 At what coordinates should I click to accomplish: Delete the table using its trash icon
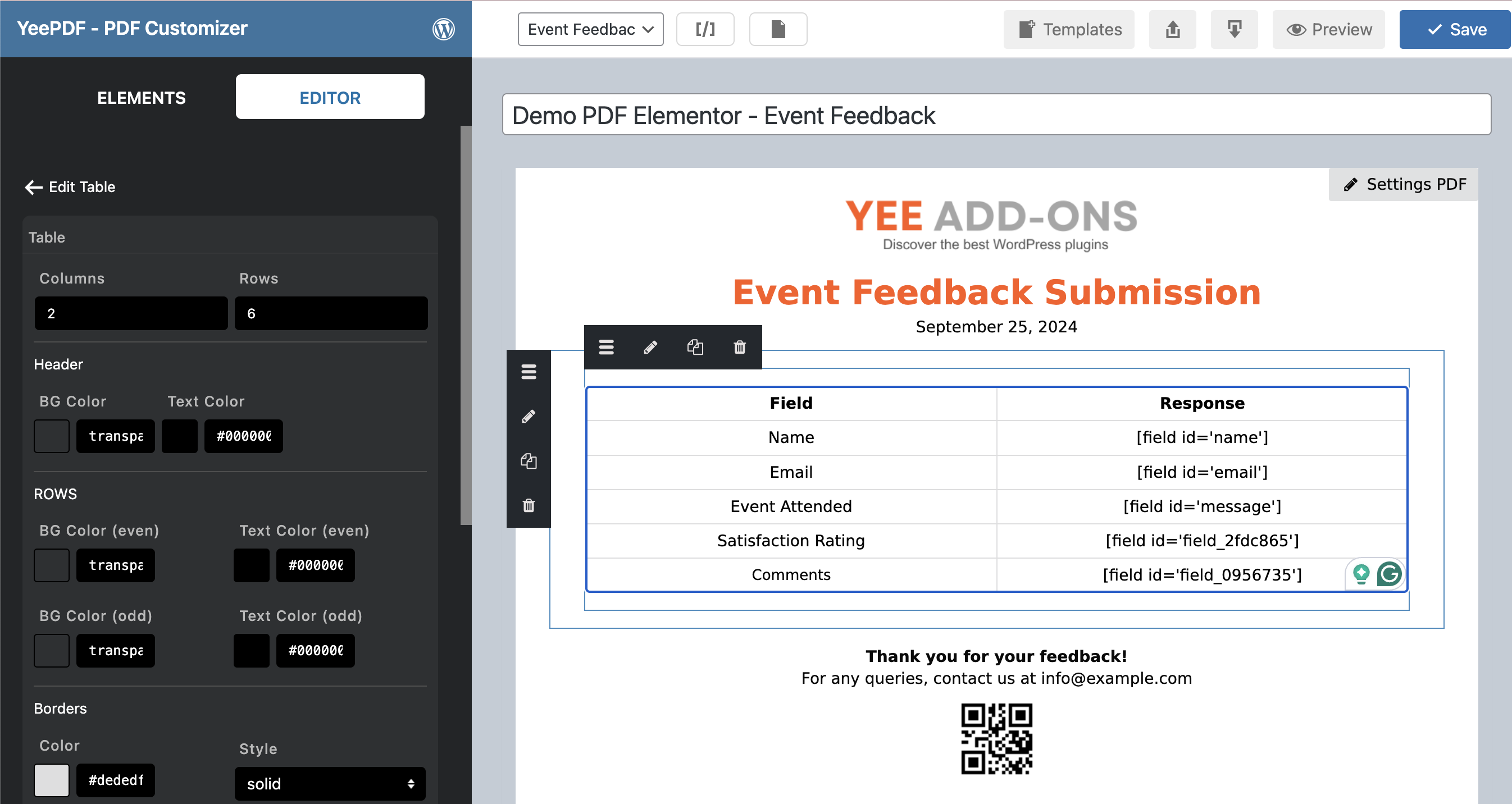tap(739, 347)
